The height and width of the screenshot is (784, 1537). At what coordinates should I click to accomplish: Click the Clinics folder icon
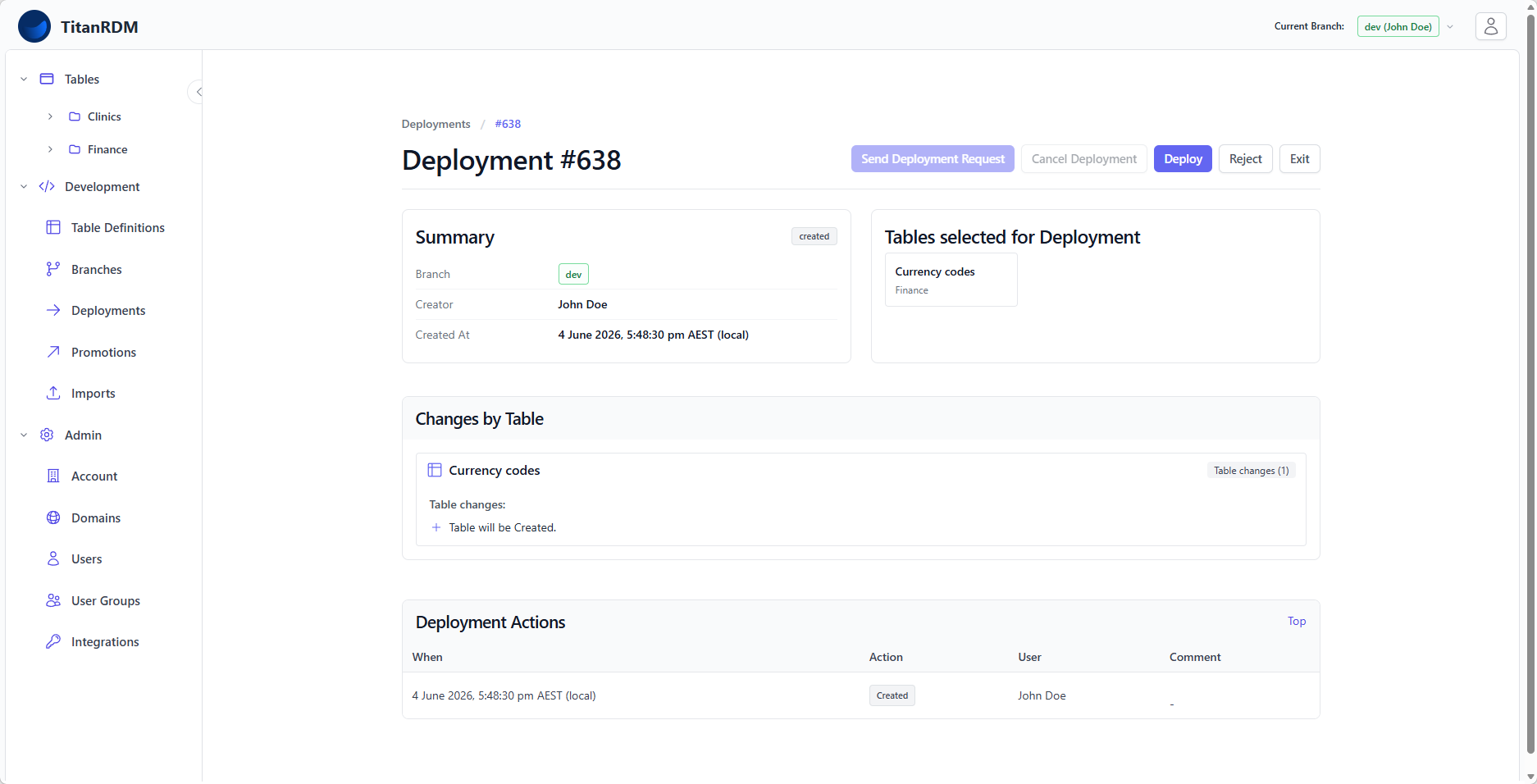pos(75,116)
